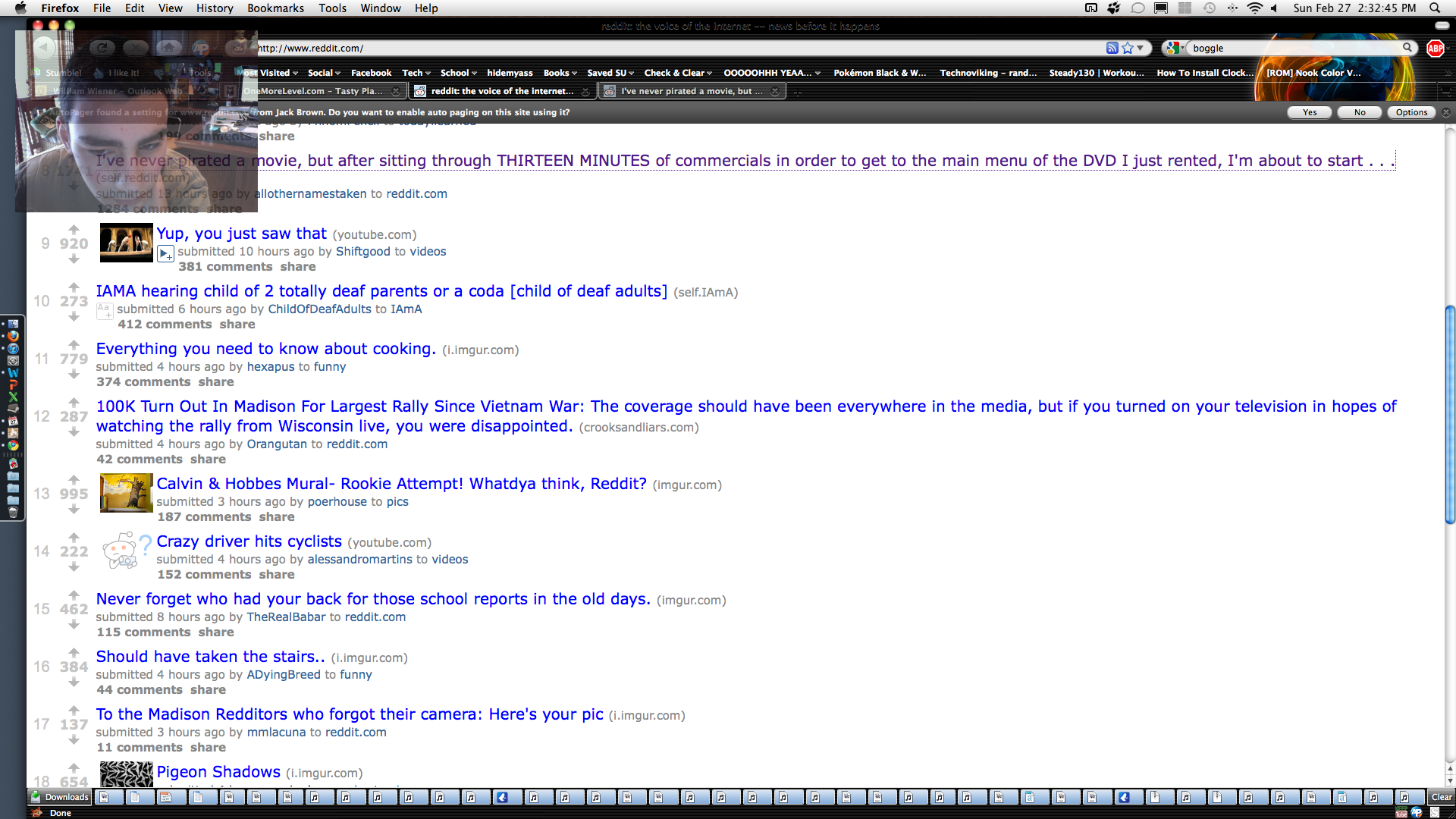Switch to the 'I've never pirated a movie' tab

(x=686, y=91)
